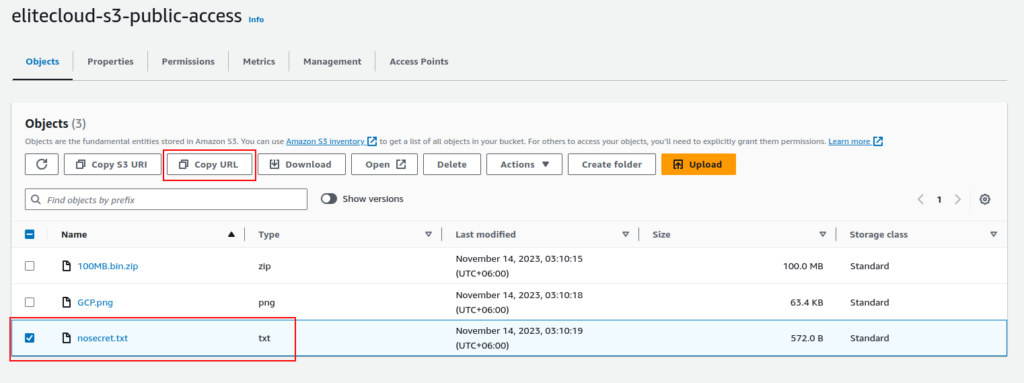
Task: Click the file icon beside GCP.png
Action: pos(66,302)
